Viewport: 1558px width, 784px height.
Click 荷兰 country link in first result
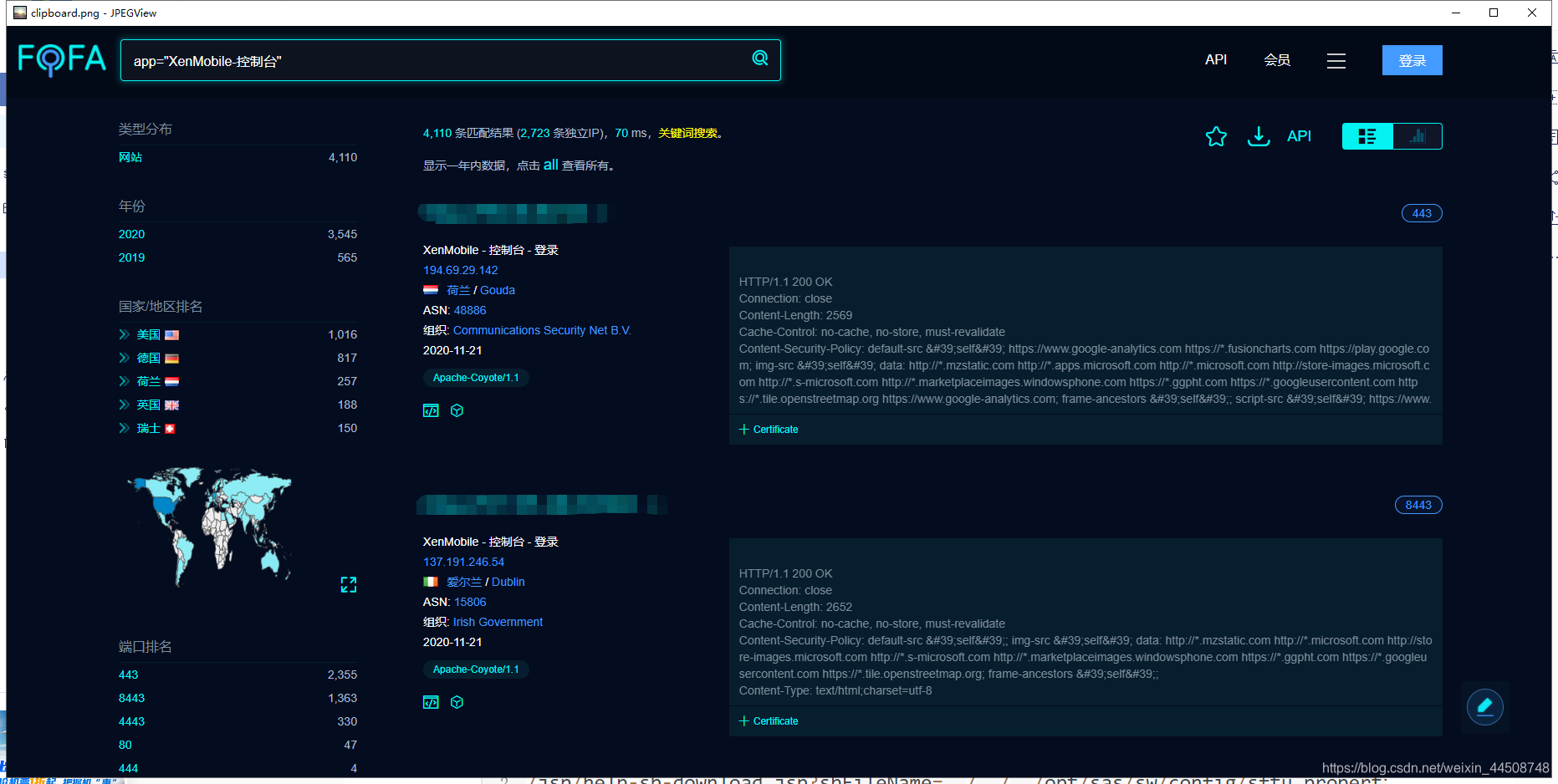pyautogui.click(x=458, y=290)
